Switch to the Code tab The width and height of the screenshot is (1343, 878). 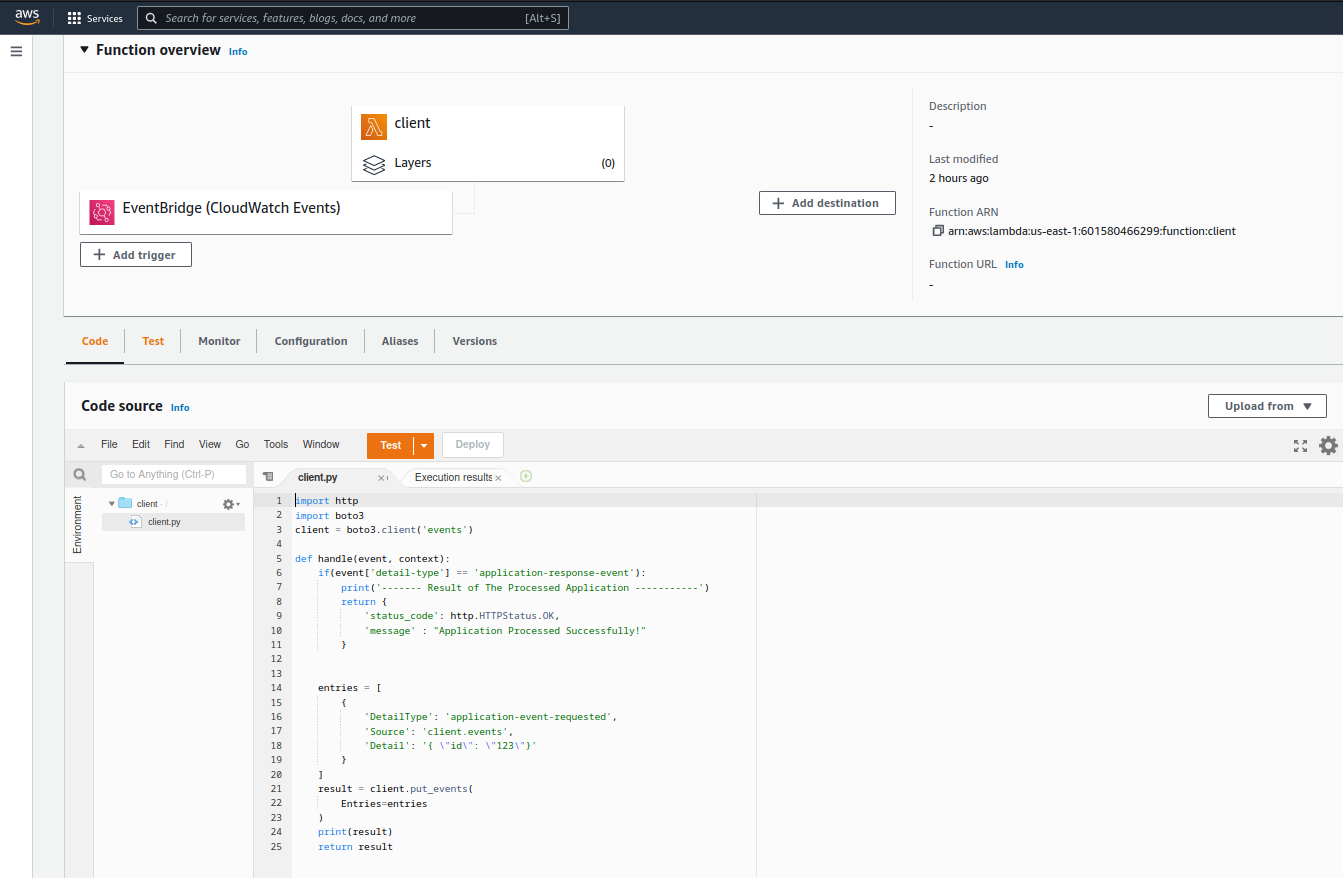(x=95, y=341)
